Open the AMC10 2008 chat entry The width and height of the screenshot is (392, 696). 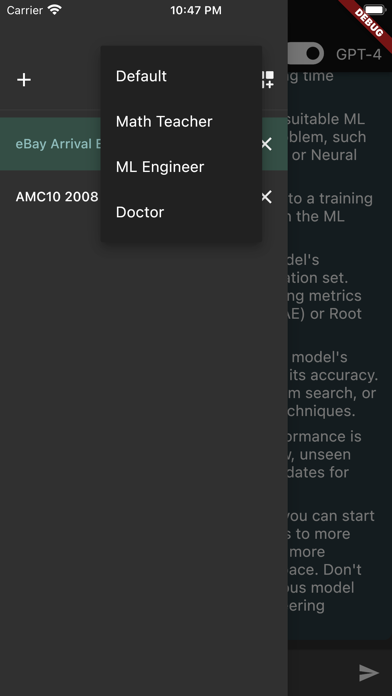pos(57,197)
